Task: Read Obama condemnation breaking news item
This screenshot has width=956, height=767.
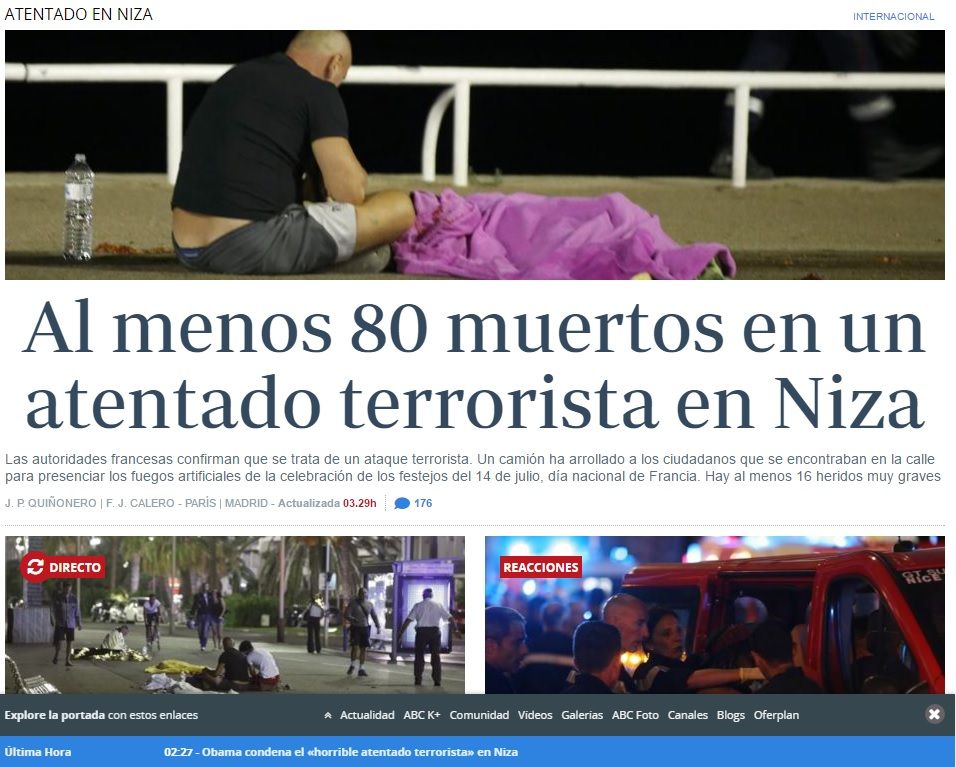Action: pyautogui.click(x=340, y=752)
